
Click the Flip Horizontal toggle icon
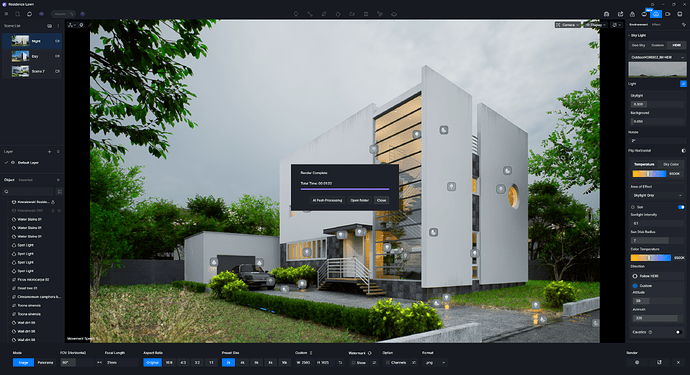click(683, 151)
